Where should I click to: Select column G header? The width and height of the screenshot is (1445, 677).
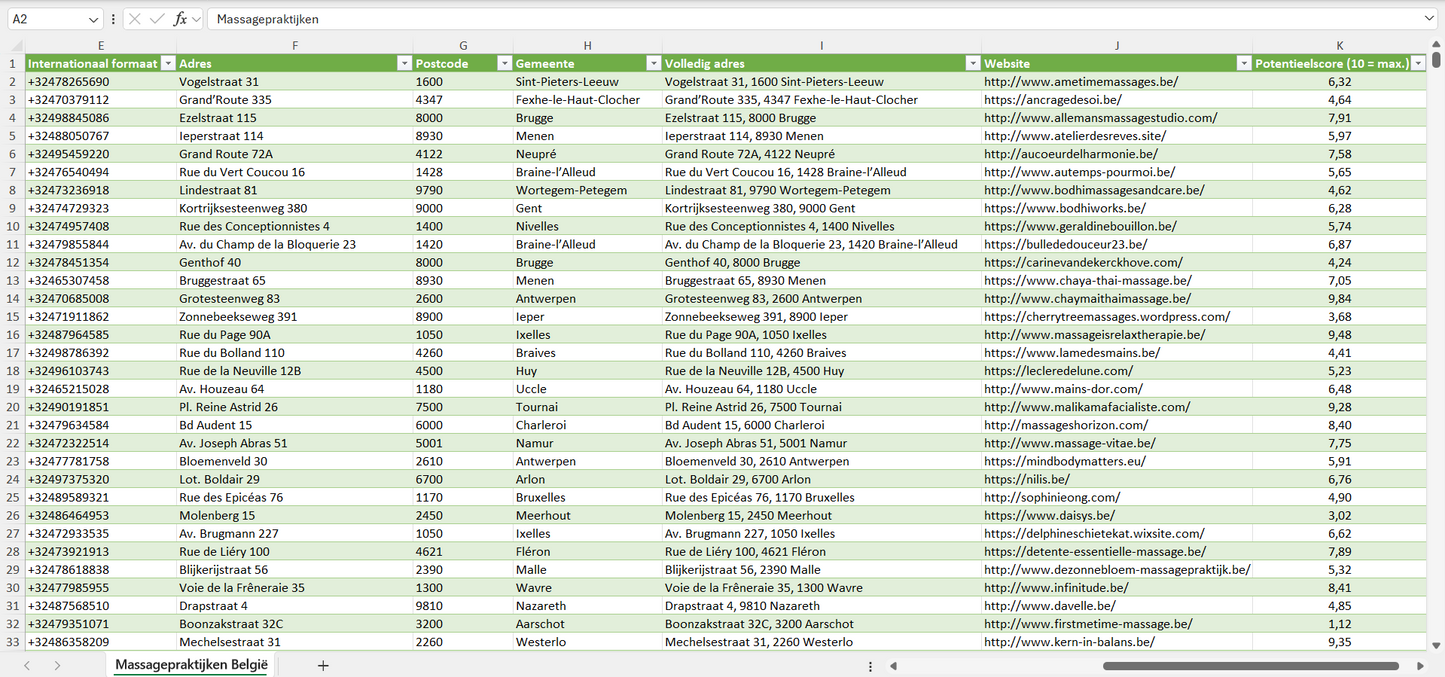[x=463, y=45]
